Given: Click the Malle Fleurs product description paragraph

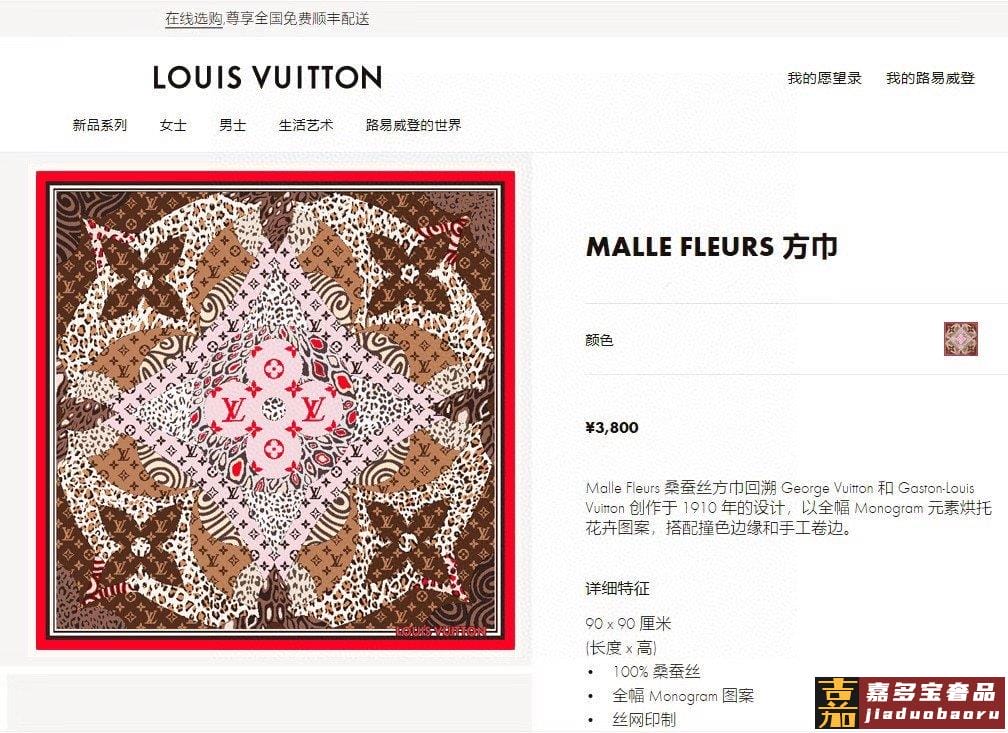Looking at the screenshot, I should coord(789,508).
